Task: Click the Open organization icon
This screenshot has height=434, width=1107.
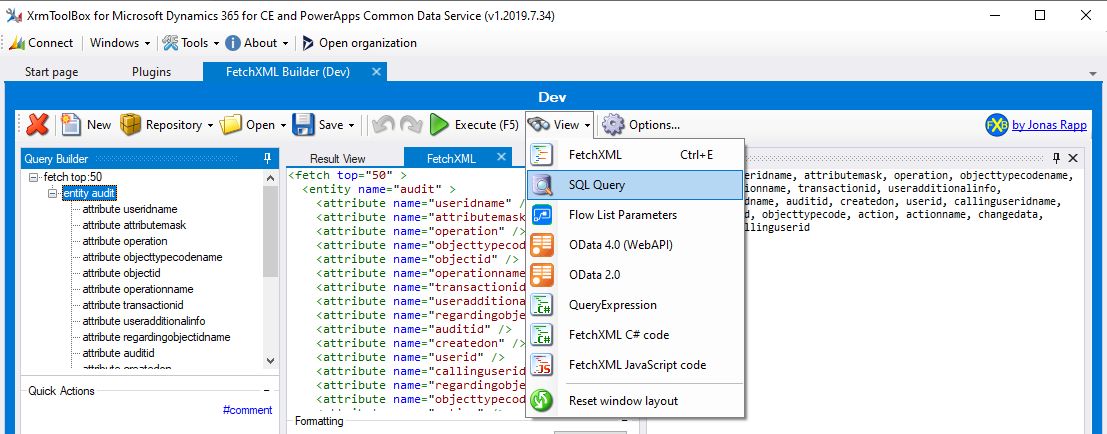Action: click(308, 43)
